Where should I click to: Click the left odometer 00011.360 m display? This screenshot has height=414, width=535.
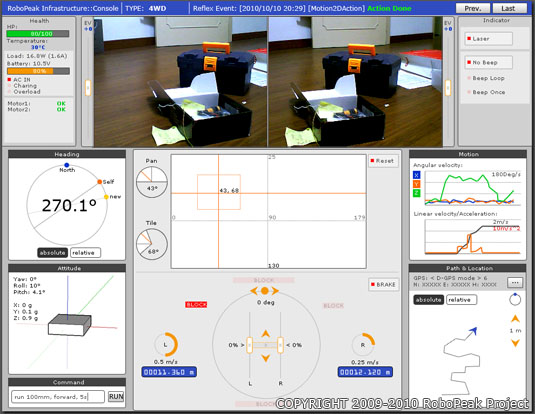click(x=169, y=372)
